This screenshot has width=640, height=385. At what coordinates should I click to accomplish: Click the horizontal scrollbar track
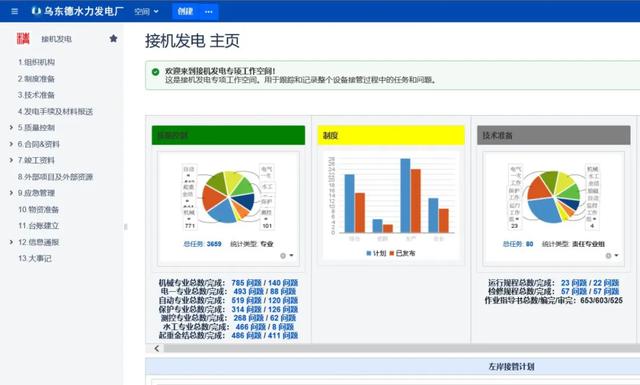[x=402, y=348]
